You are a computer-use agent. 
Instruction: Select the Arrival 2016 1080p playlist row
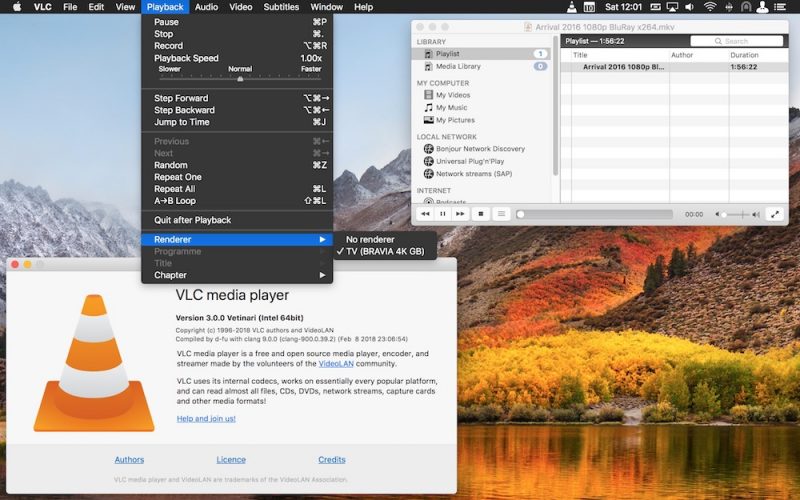[x=674, y=67]
